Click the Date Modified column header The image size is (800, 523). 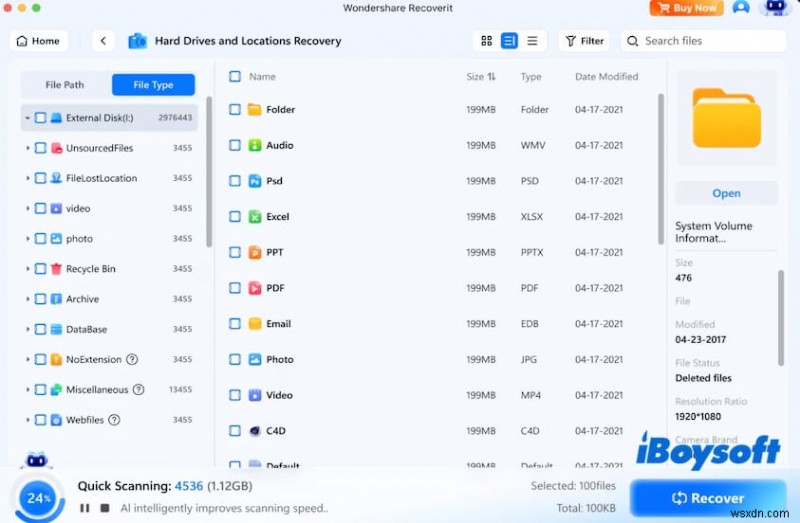click(606, 77)
